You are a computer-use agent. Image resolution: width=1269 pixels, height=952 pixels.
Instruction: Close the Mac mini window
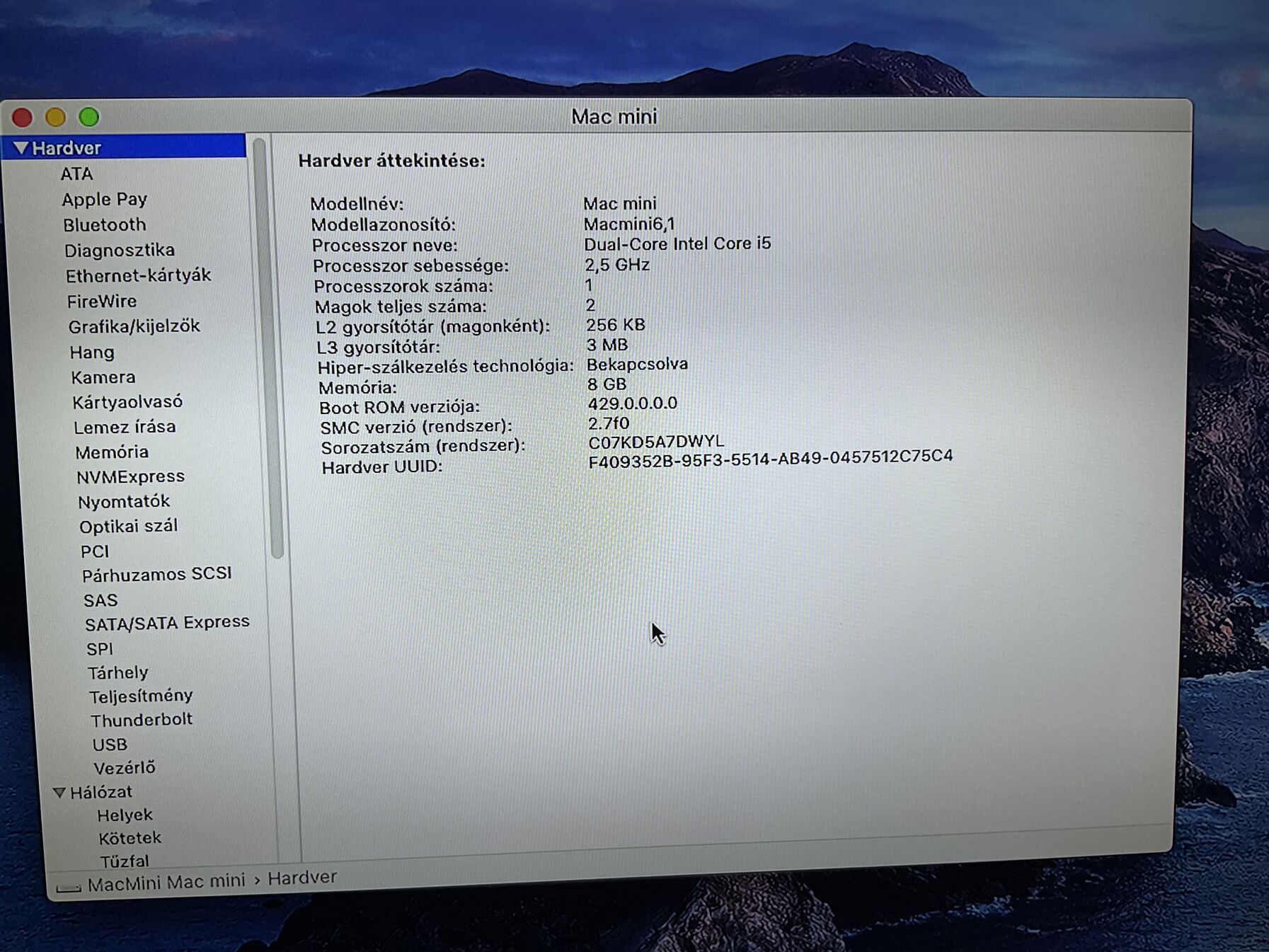coord(23,117)
